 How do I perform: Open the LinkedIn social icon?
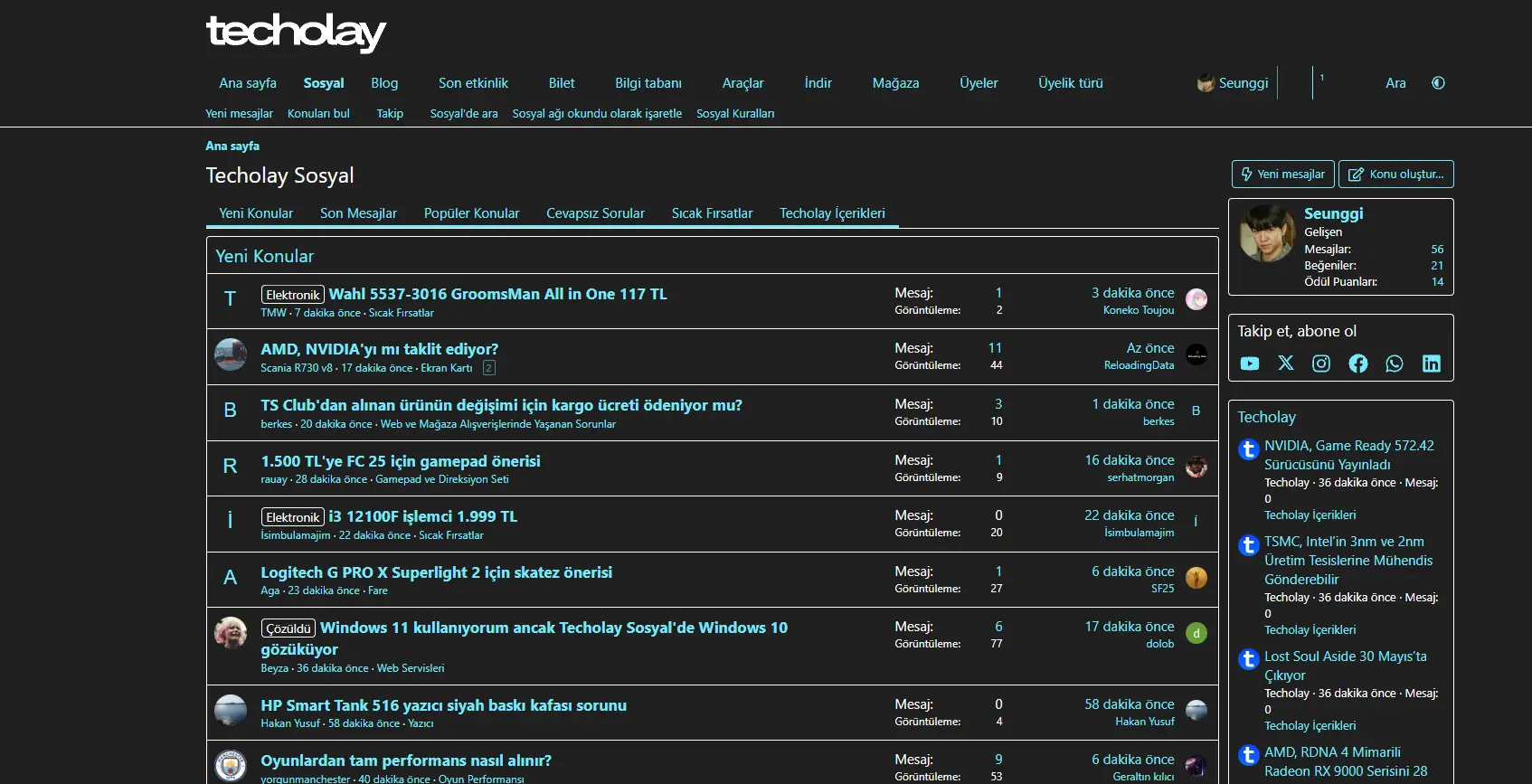pos(1432,364)
